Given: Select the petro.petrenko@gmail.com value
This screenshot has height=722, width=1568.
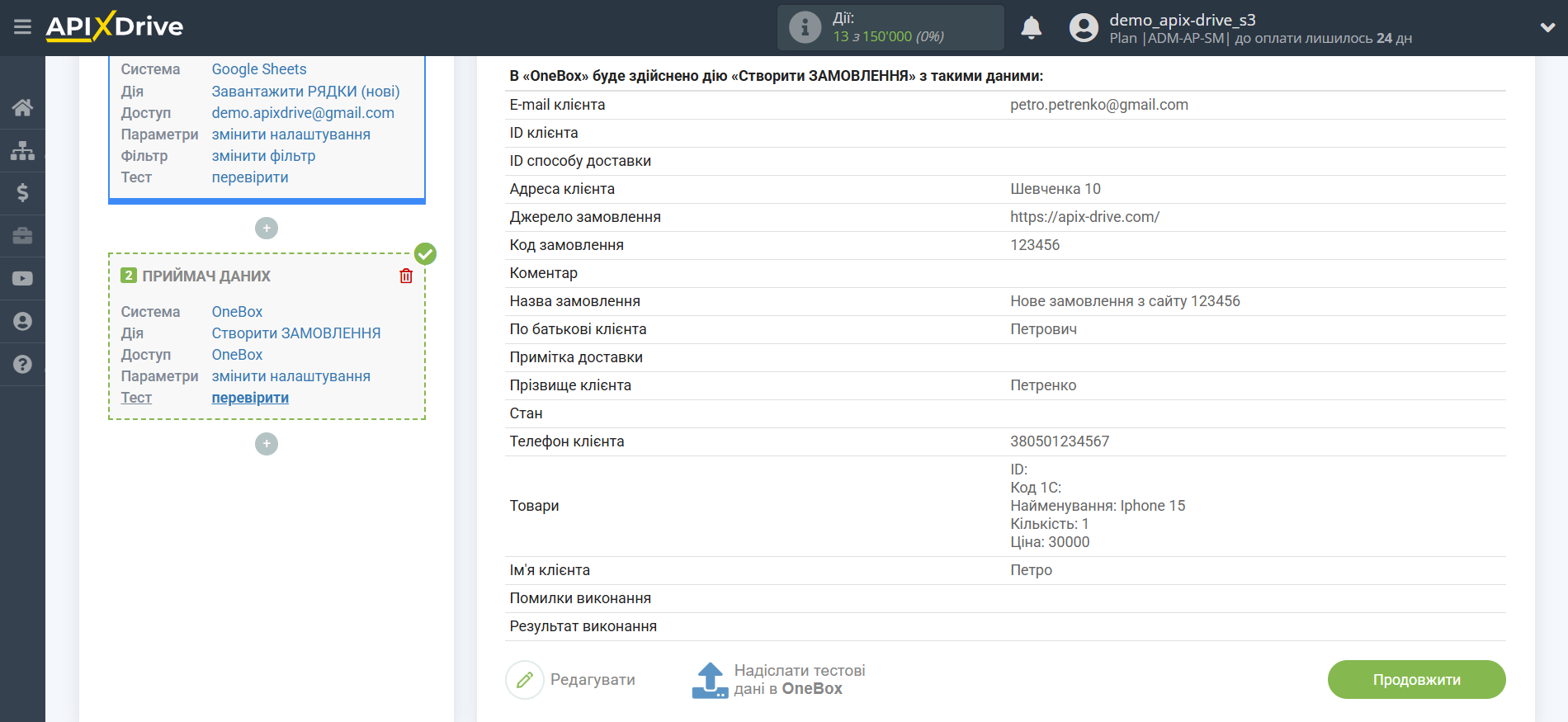Looking at the screenshot, I should (x=1099, y=105).
